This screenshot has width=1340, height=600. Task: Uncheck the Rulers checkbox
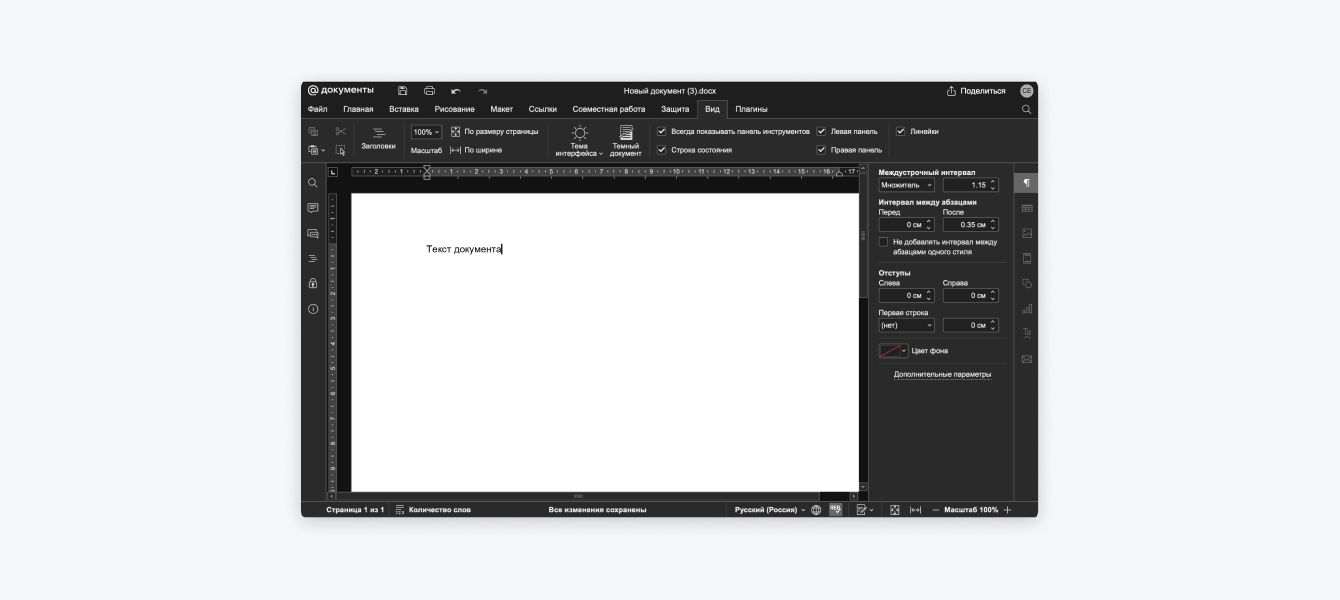tap(901, 131)
